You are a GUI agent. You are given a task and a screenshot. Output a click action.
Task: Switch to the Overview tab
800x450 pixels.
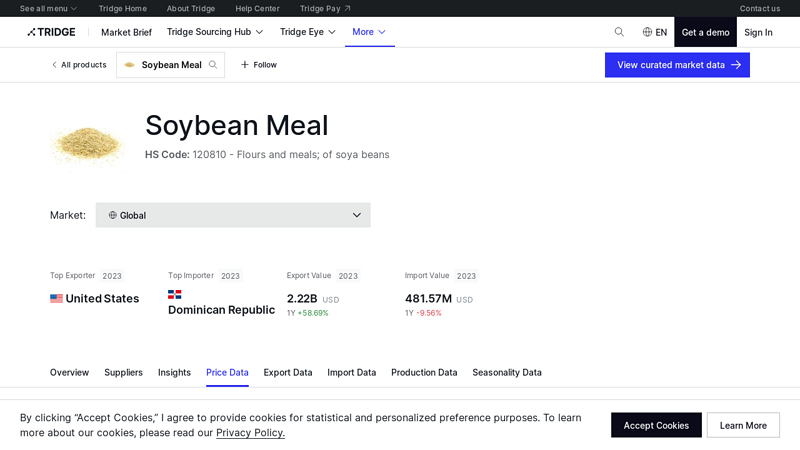(69, 372)
